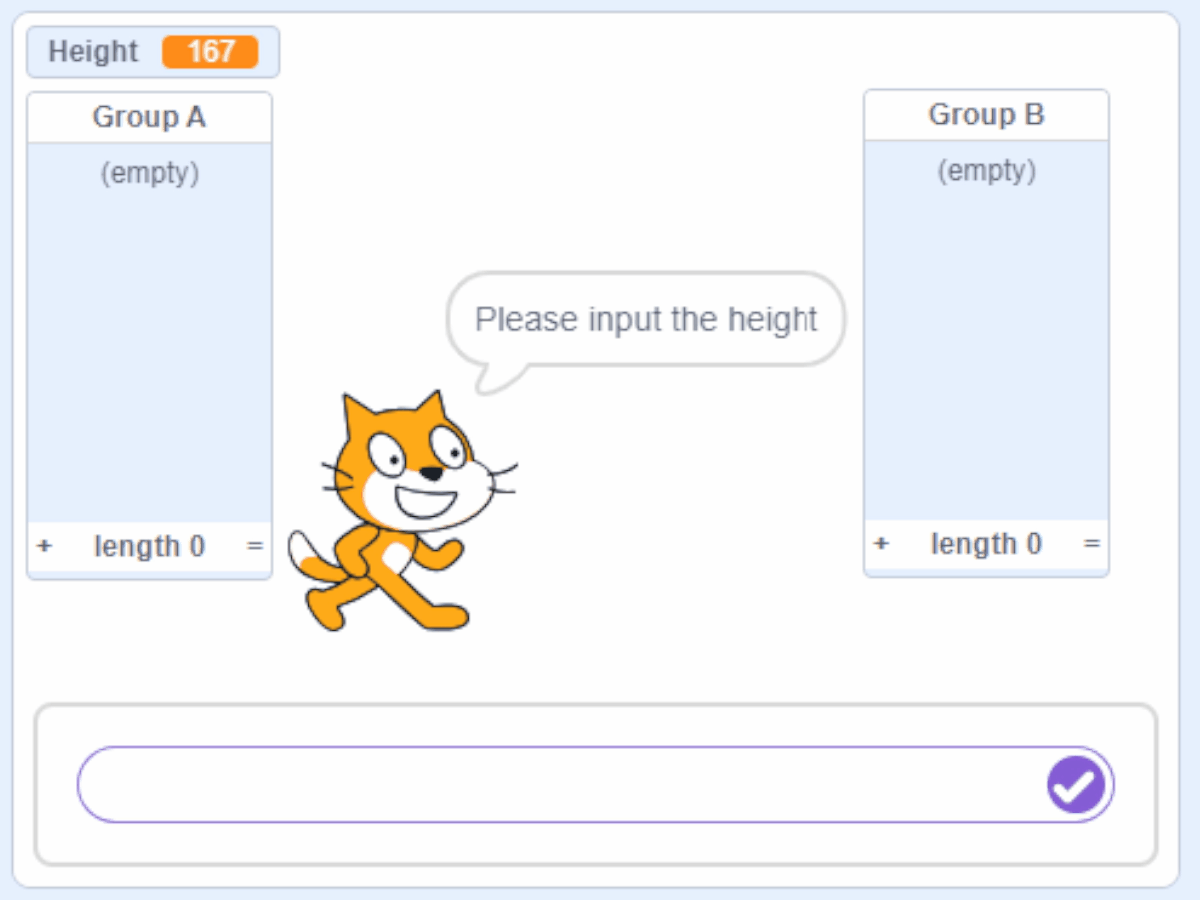Click the height answer input field

[560, 785]
